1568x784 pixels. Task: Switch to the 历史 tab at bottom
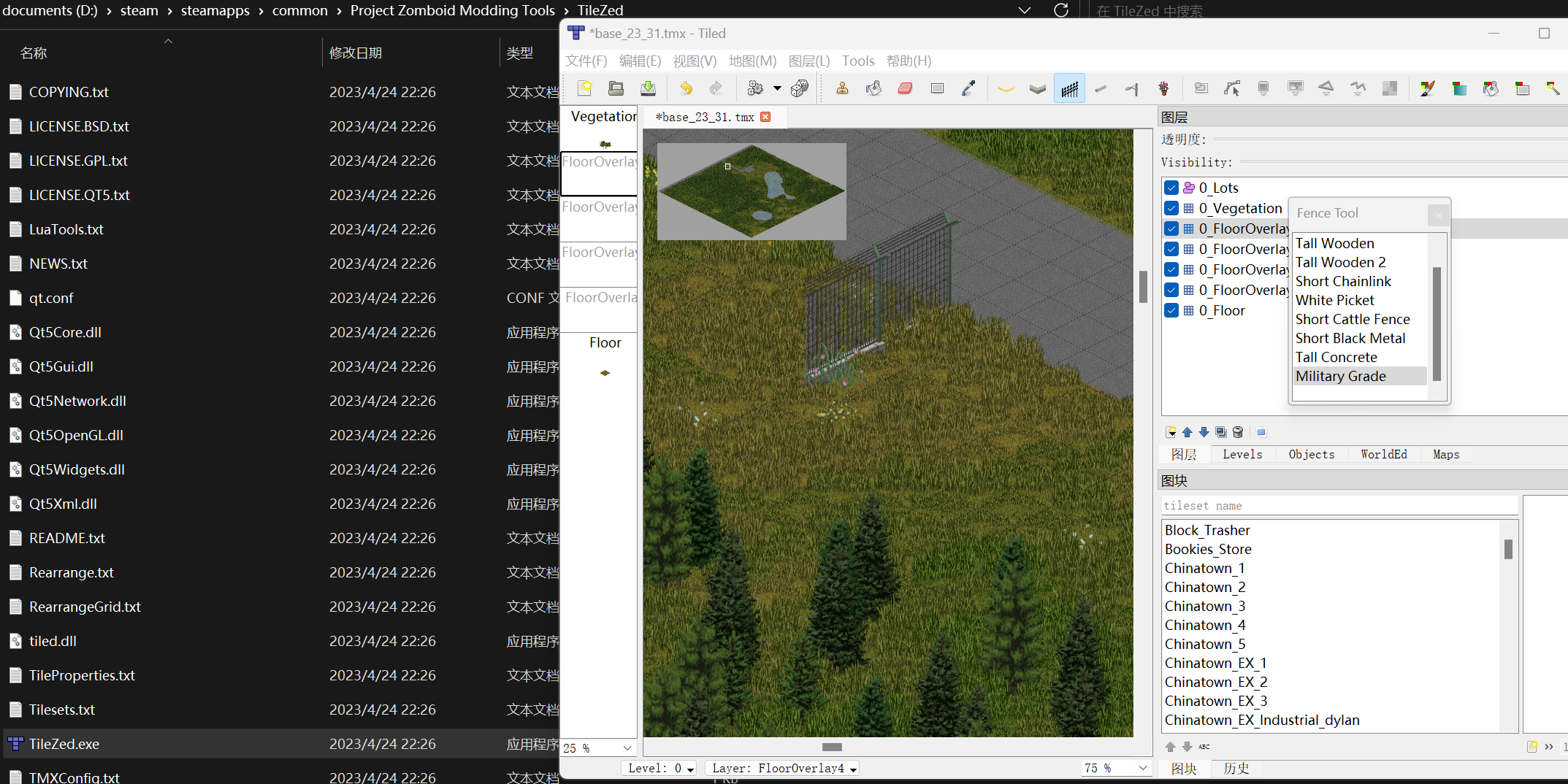click(1236, 768)
